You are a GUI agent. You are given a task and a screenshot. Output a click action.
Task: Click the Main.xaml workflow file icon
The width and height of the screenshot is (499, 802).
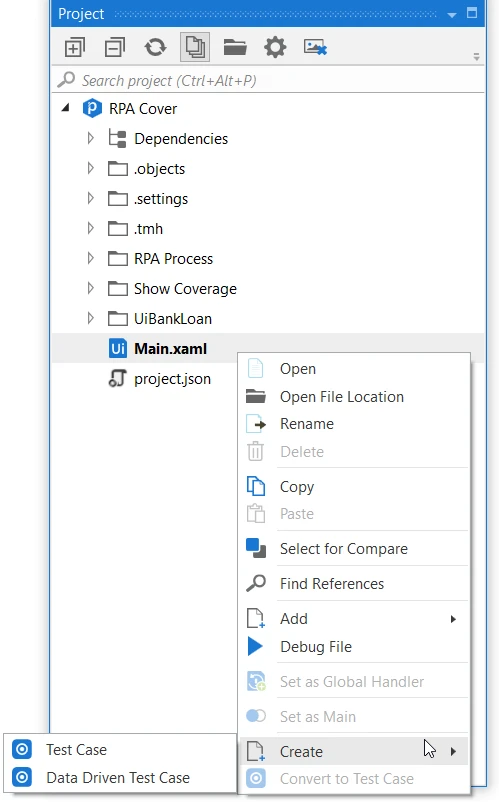point(118,349)
